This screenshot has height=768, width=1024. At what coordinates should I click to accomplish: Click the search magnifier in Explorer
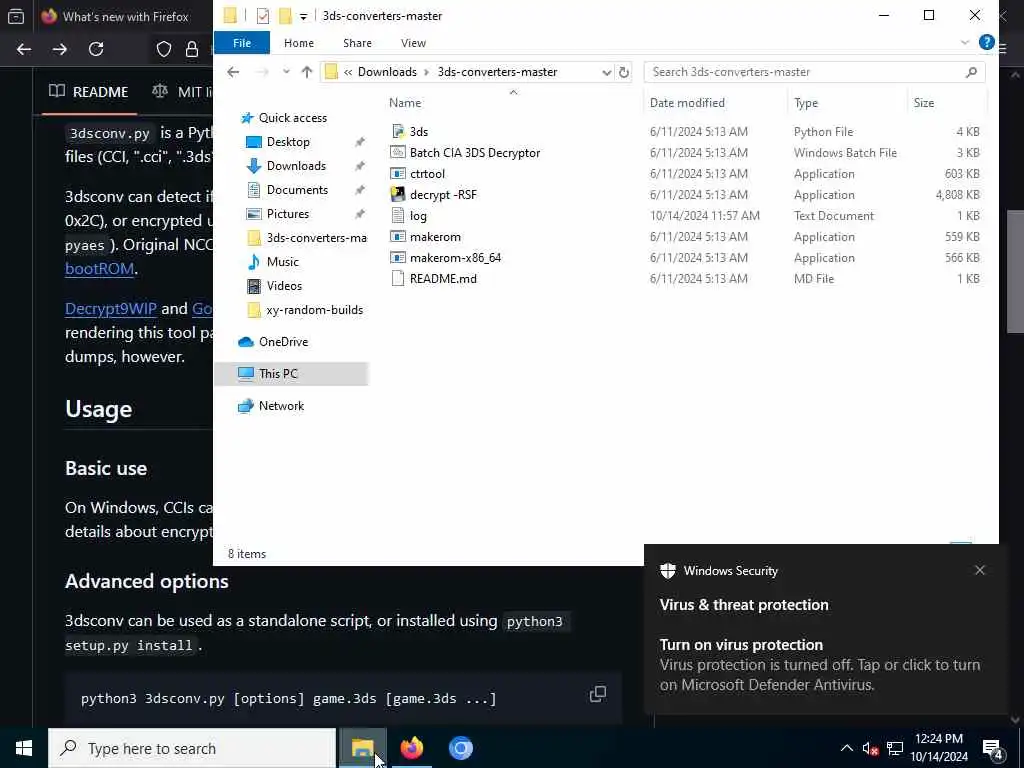[x=971, y=72]
